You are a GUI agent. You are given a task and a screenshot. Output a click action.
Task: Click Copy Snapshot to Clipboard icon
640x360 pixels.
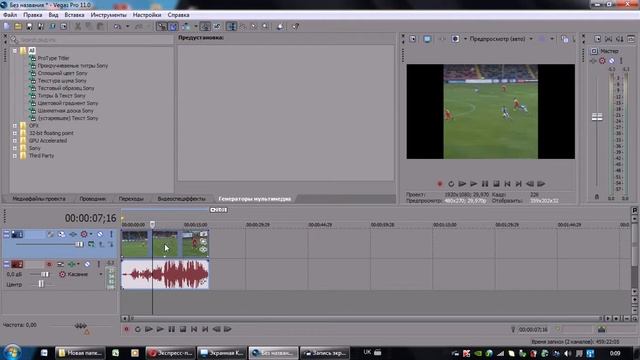[564, 39]
